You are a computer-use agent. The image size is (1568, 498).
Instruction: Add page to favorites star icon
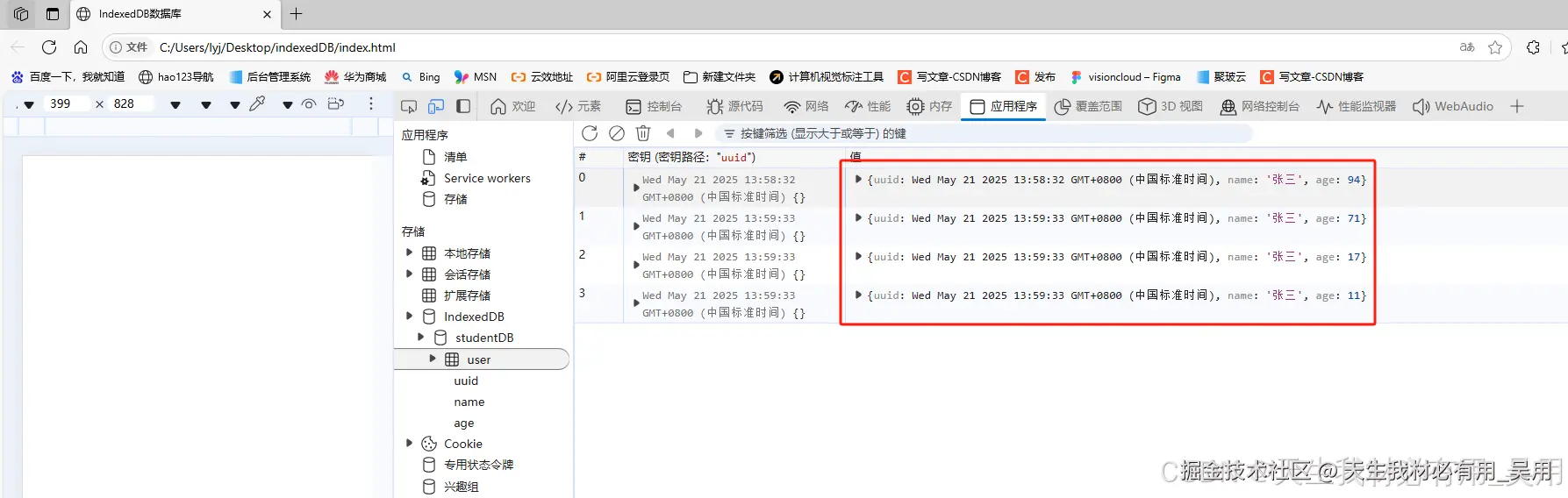[1495, 47]
